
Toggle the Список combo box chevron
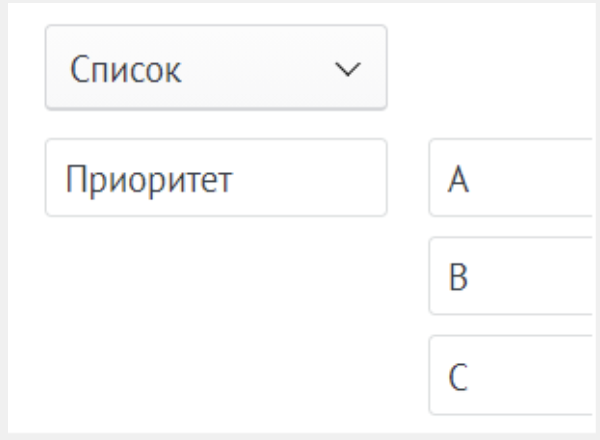pyautogui.click(x=346, y=69)
